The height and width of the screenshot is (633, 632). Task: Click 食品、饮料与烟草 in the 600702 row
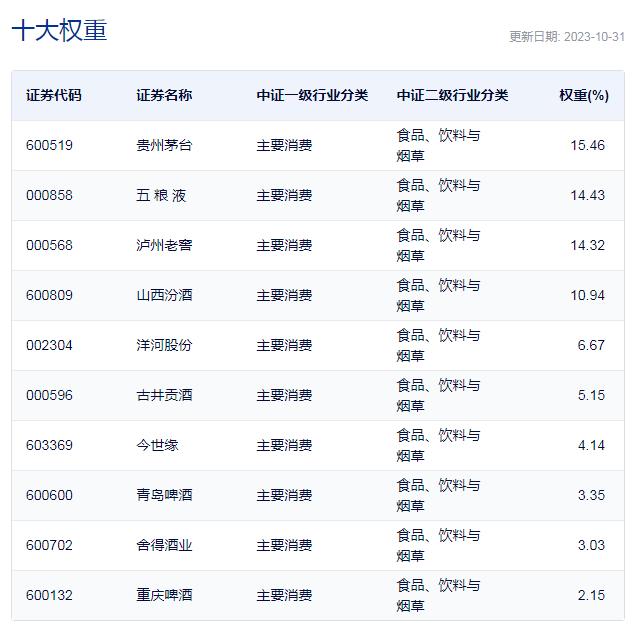438,545
